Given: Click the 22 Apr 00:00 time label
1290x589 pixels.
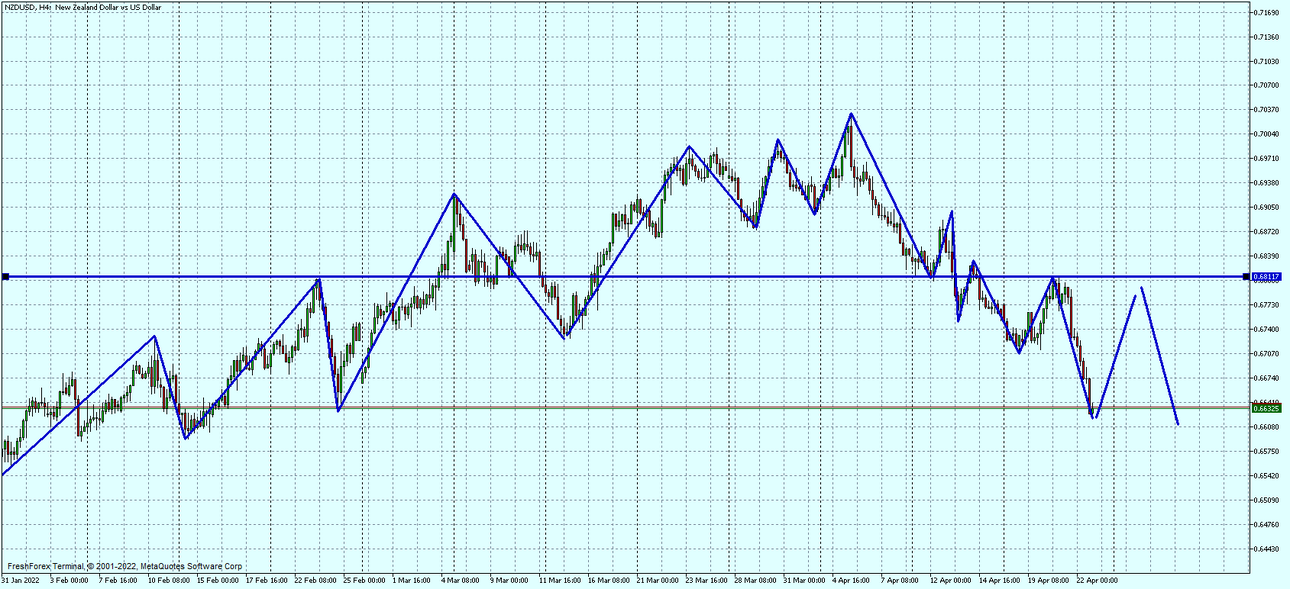Looking at the screenshot, I should [x=1098, y=580].
